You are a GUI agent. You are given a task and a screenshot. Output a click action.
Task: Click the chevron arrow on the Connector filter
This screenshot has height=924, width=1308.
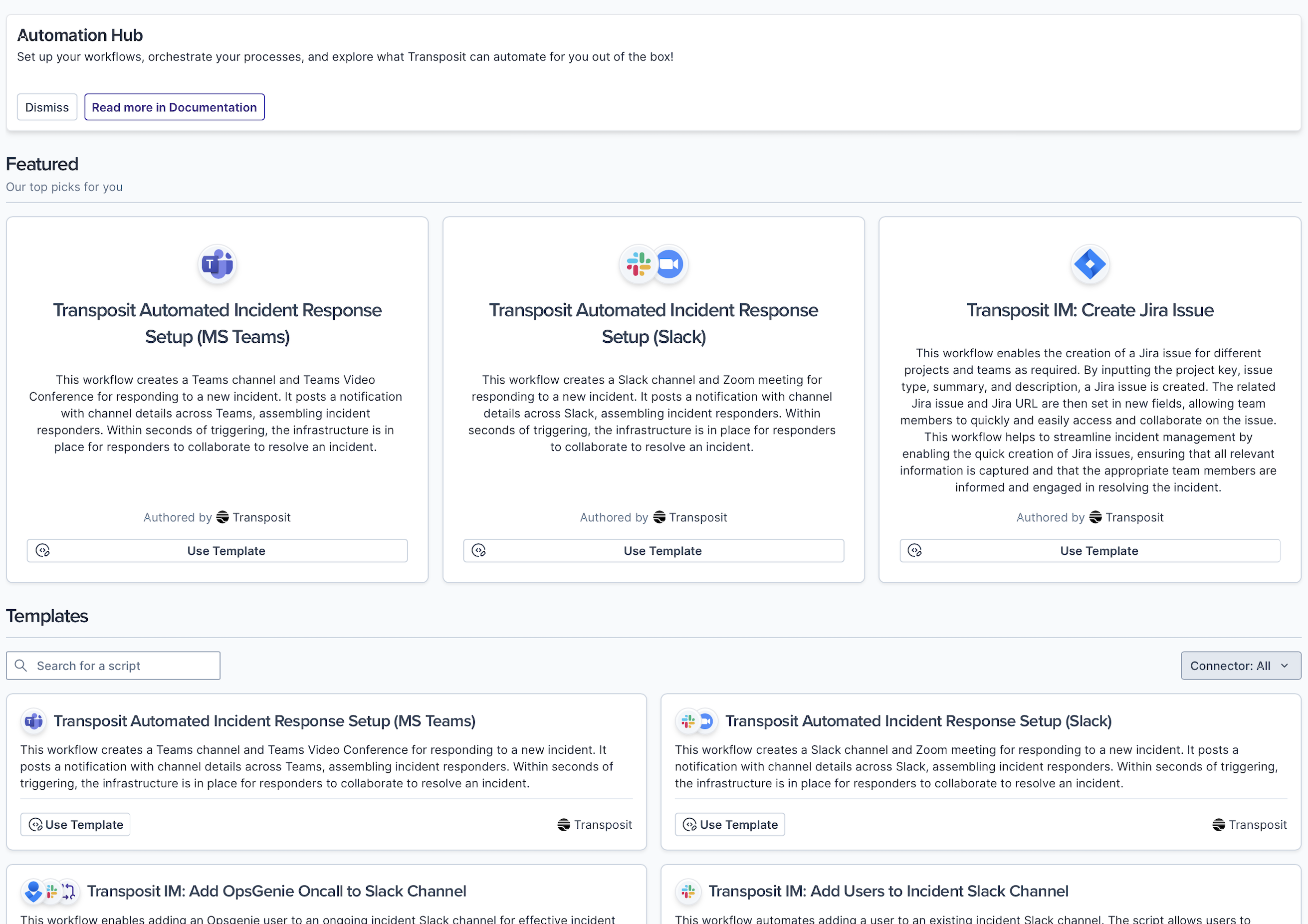pos(1285,666)
